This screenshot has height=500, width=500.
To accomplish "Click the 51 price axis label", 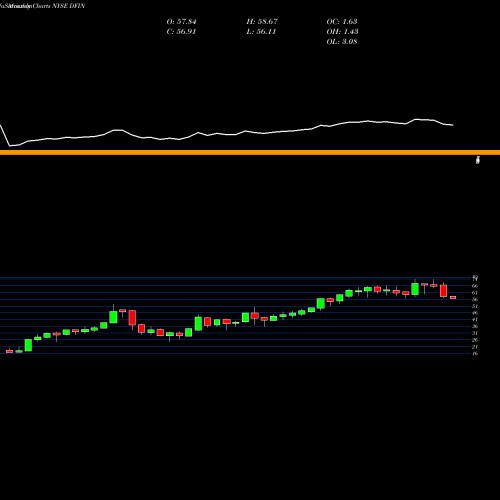I will pyautogui.click(x=475, y=306).
